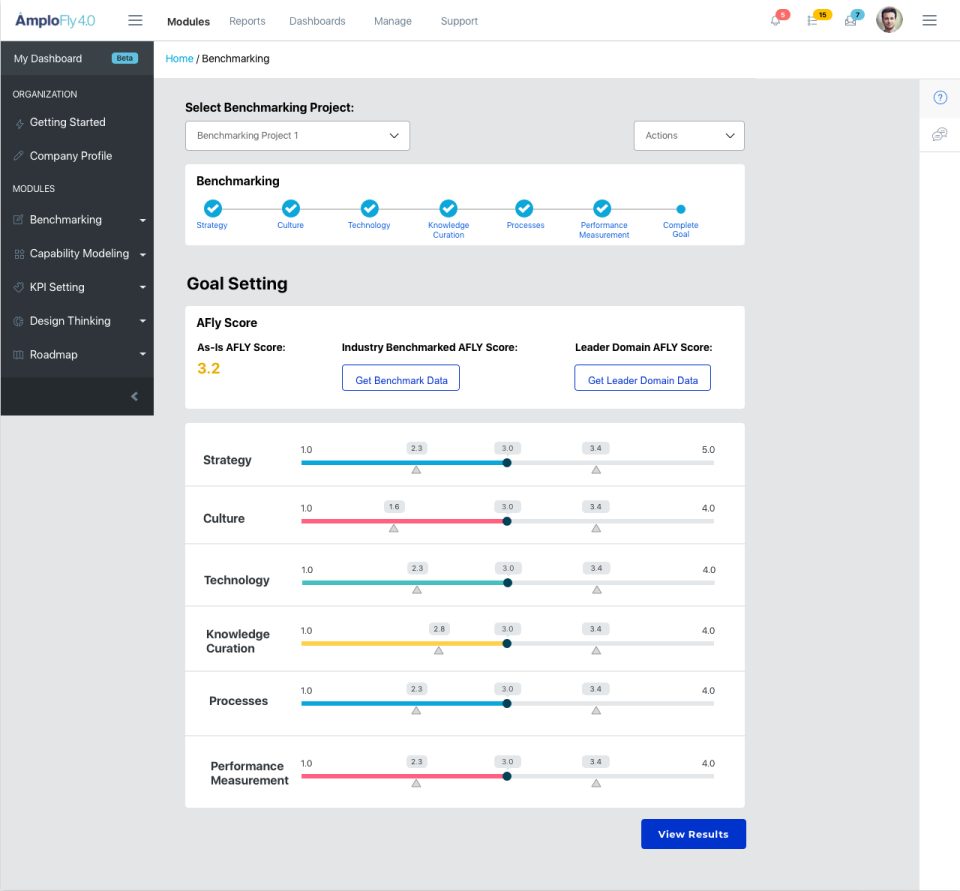Select the Capability Modeling grid icon
Image resolution: width=960 pixels, height=891 pixels.
click(x=17, y=253)
